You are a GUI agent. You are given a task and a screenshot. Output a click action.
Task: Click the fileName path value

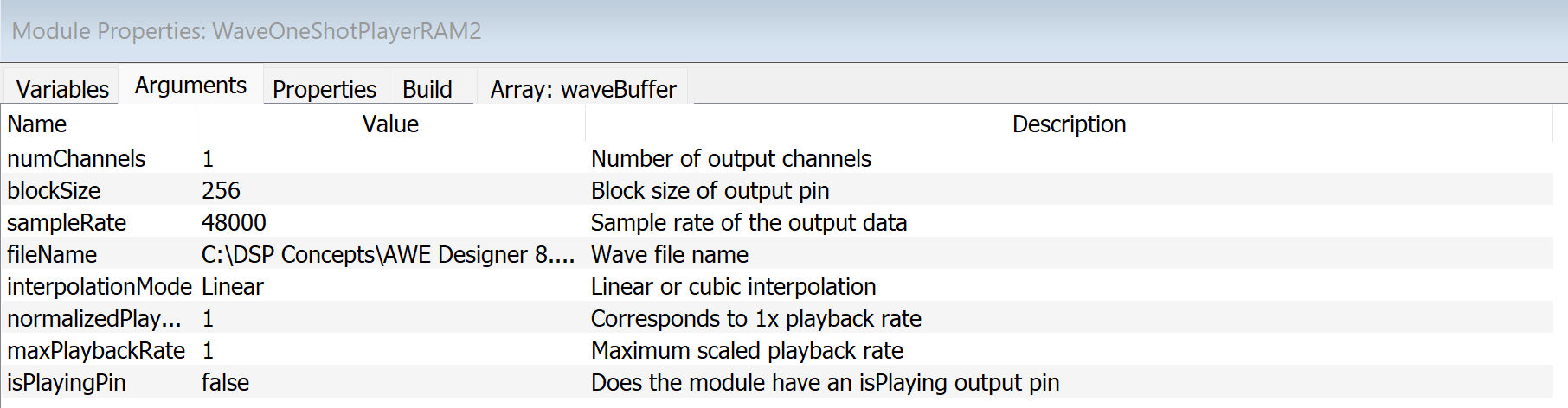tap(389, 255)
